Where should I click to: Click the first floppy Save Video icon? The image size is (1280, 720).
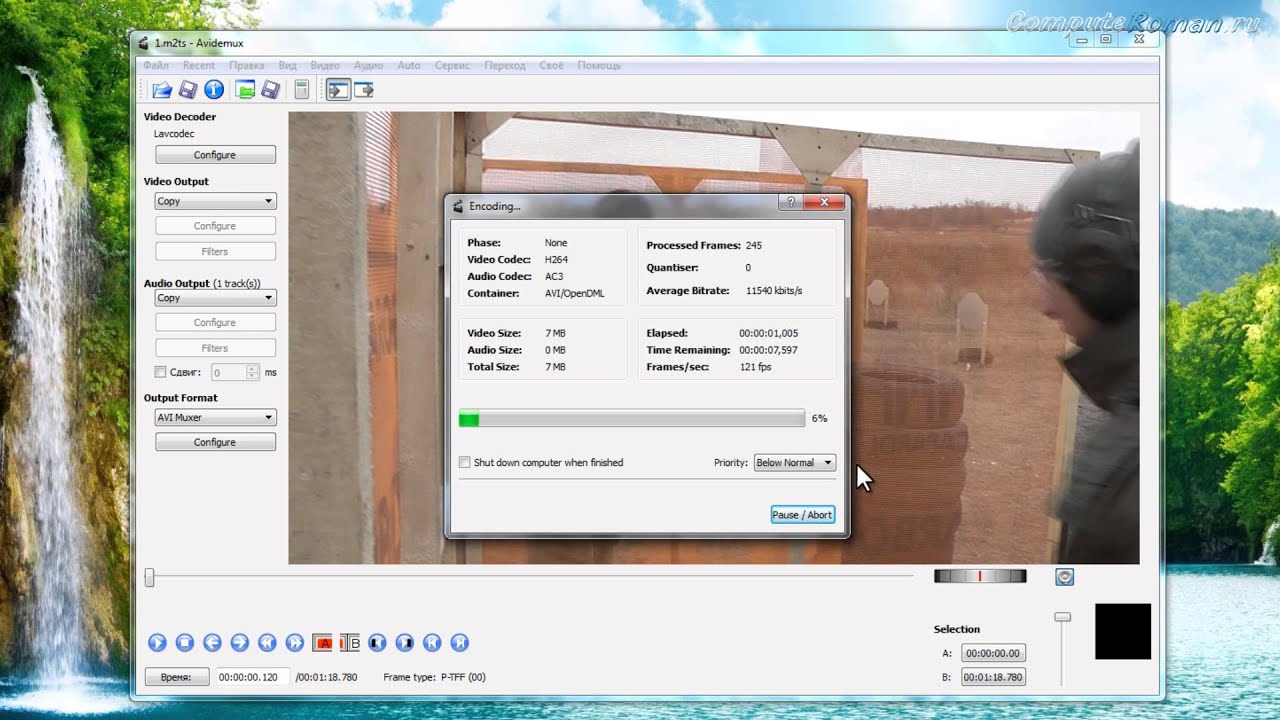coord(187,90)
